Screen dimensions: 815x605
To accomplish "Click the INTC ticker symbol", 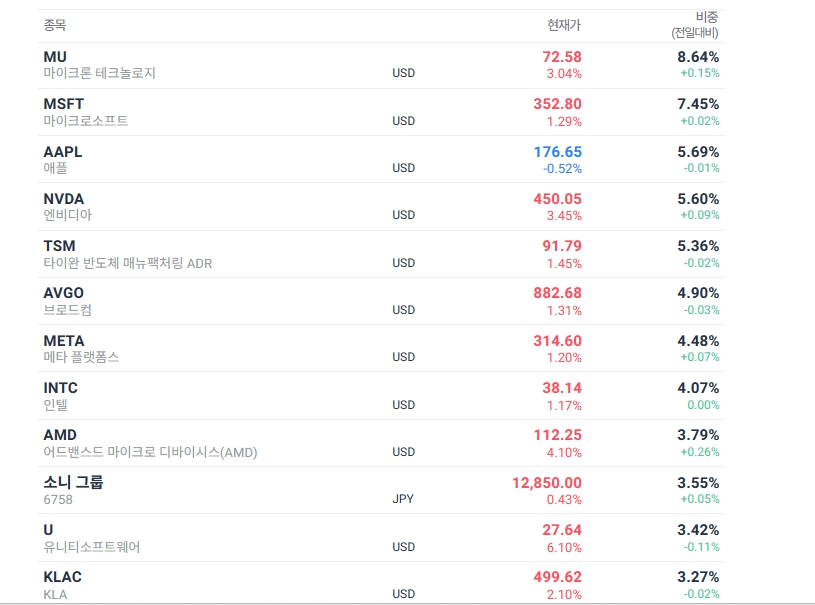I will pyautogui.click(x=60, y=388).
